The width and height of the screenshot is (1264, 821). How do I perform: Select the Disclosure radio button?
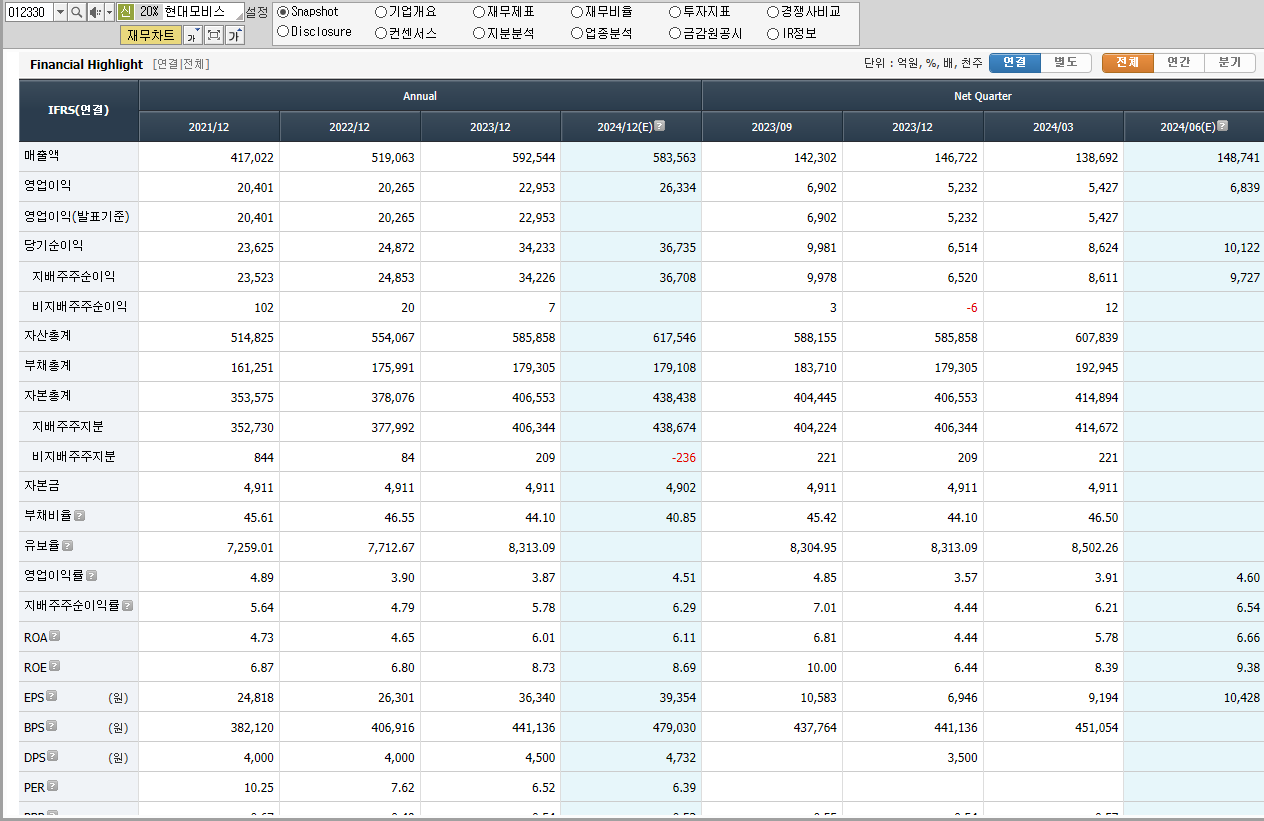[x=283, y=32]
